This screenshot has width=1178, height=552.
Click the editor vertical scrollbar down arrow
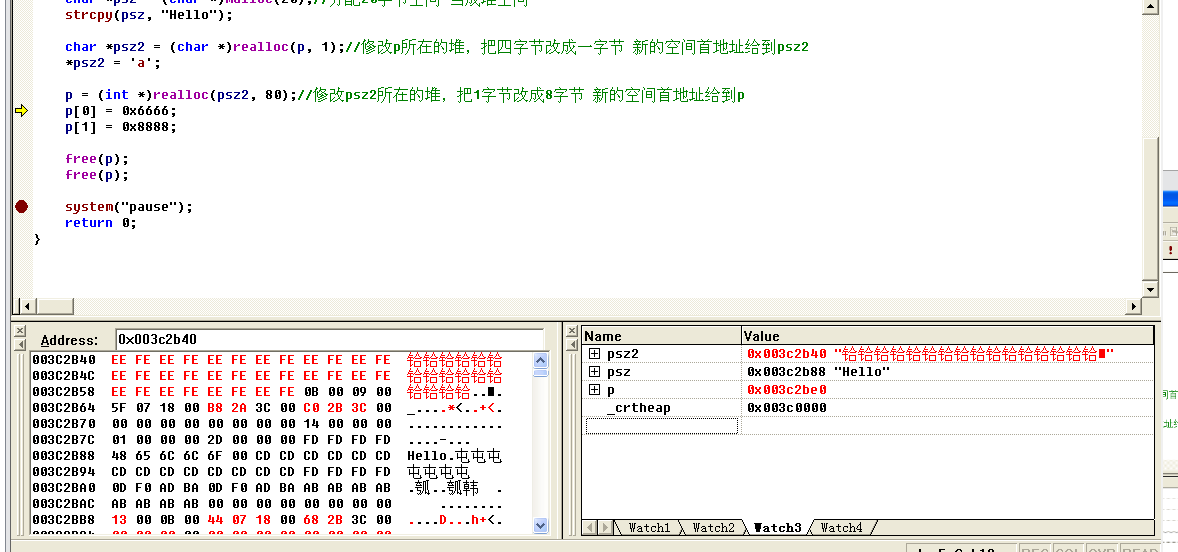pyautogui.click(x=1149, y=289)
